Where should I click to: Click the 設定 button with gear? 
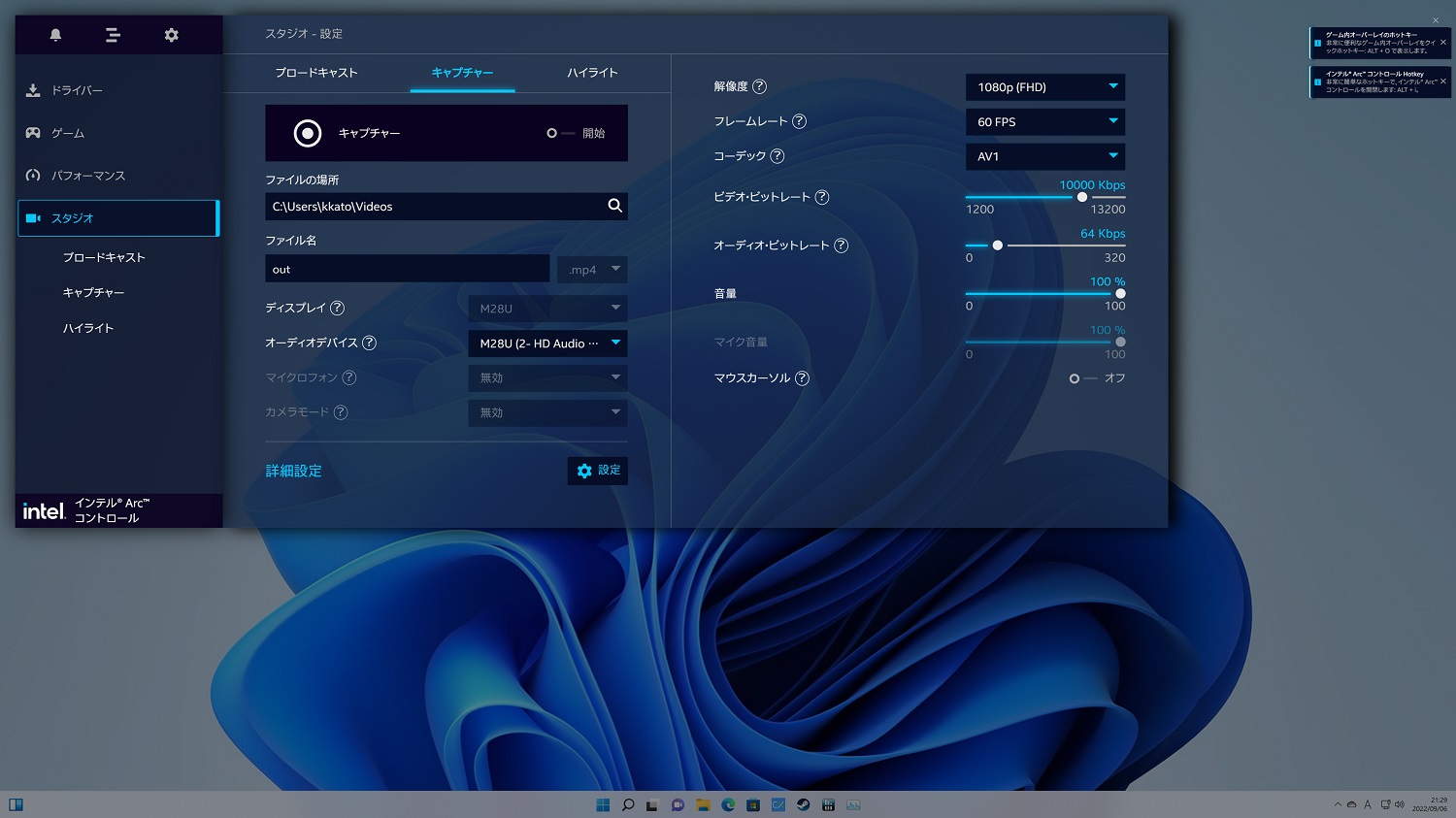(598, 471)
